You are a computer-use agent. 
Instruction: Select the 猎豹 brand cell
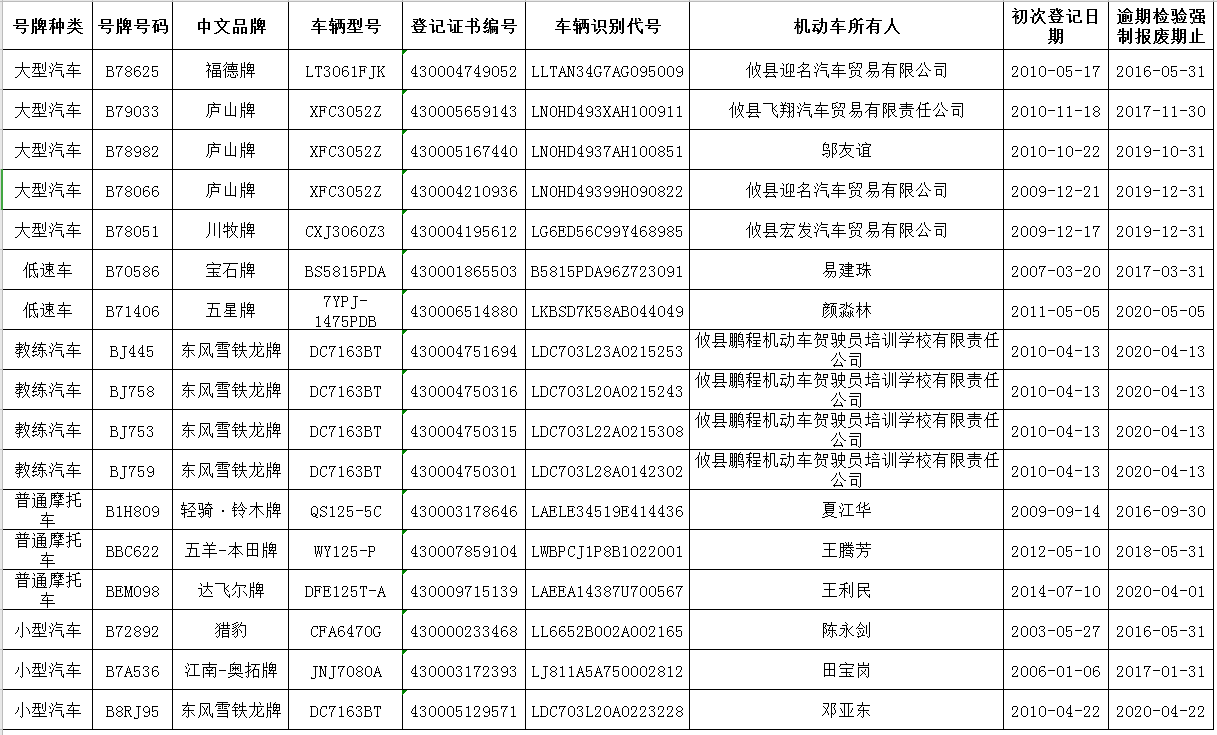[230, 631]
